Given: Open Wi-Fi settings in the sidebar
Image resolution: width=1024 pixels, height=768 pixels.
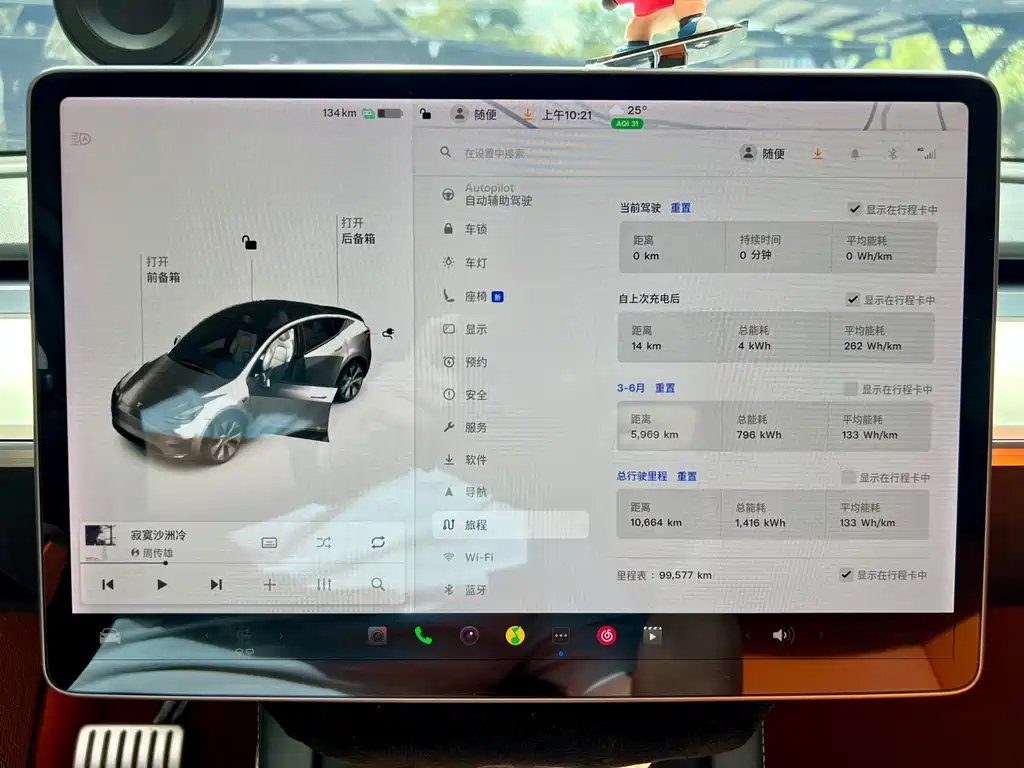Looking at the screenshot, I should point(469,557).
